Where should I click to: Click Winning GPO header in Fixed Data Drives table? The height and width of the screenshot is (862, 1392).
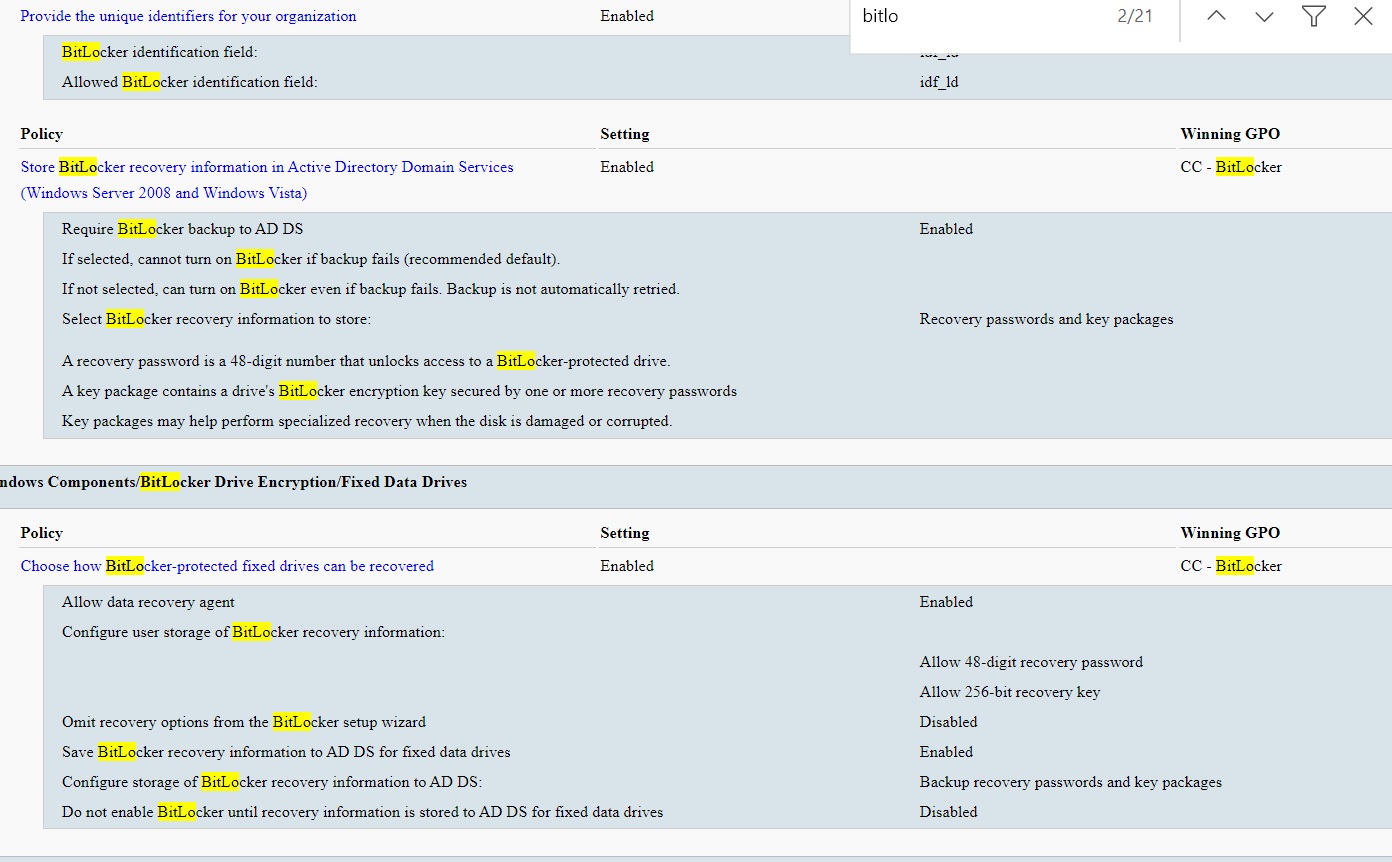[x=1230, y=533]
